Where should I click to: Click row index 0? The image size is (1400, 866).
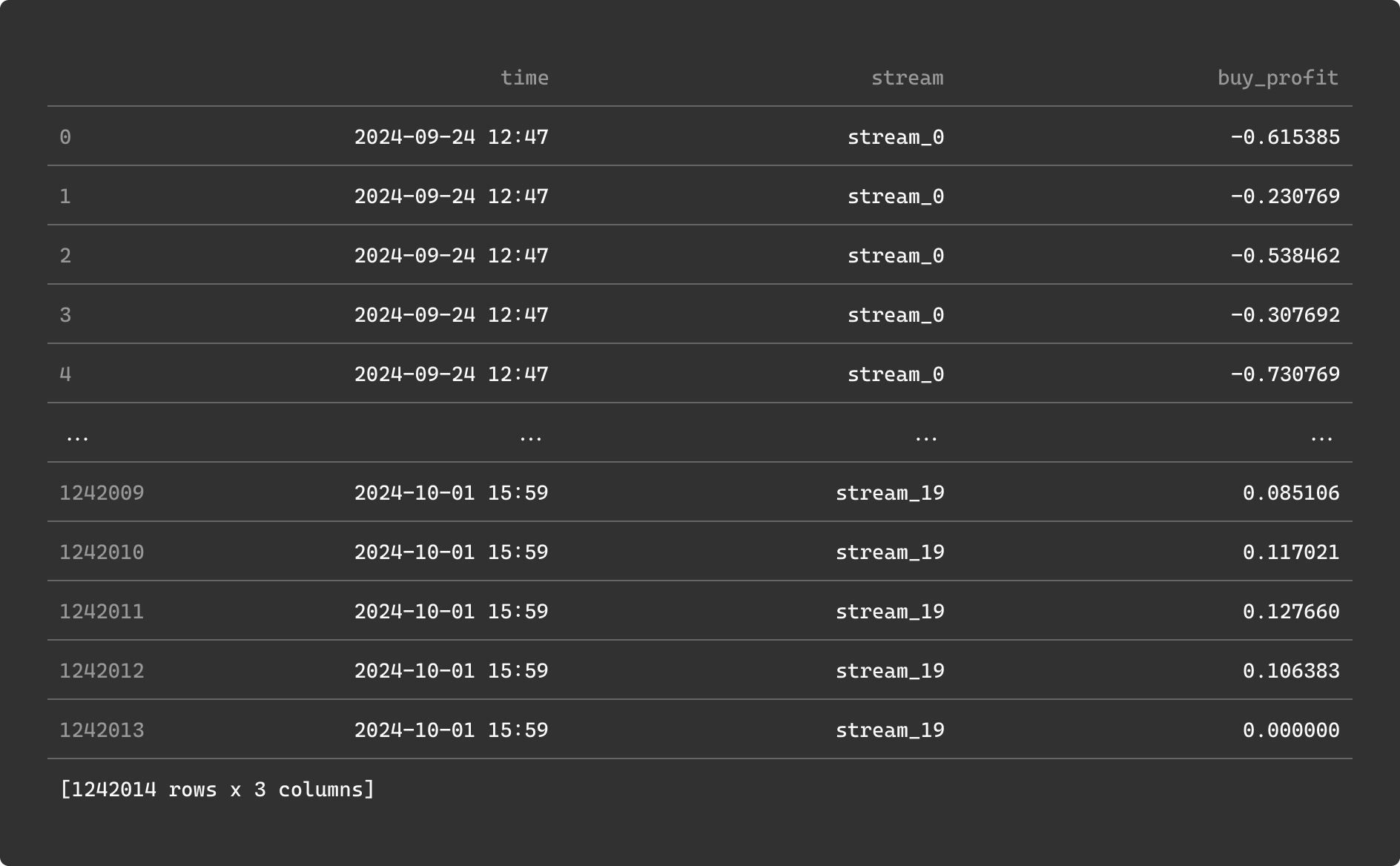point(65,137)
